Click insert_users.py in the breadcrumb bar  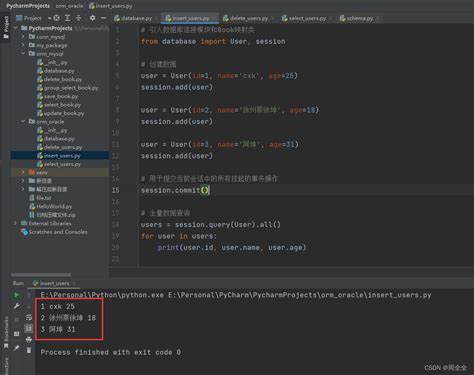click(x=111, y=6)
